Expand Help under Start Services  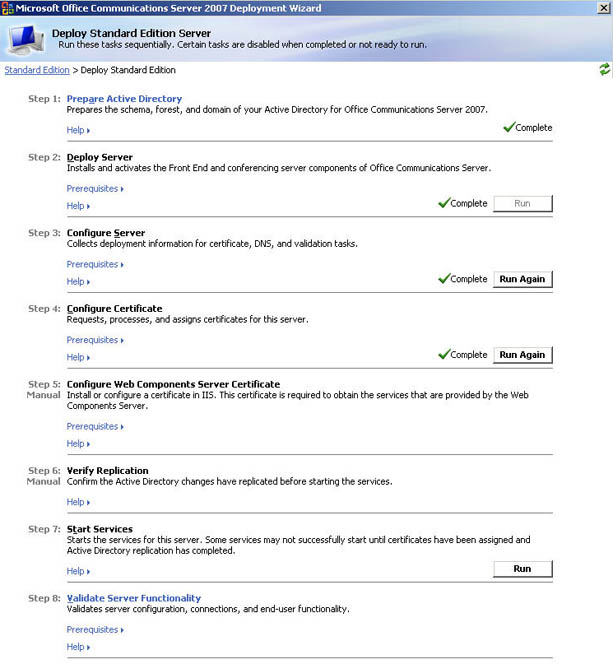click(77, 572)
